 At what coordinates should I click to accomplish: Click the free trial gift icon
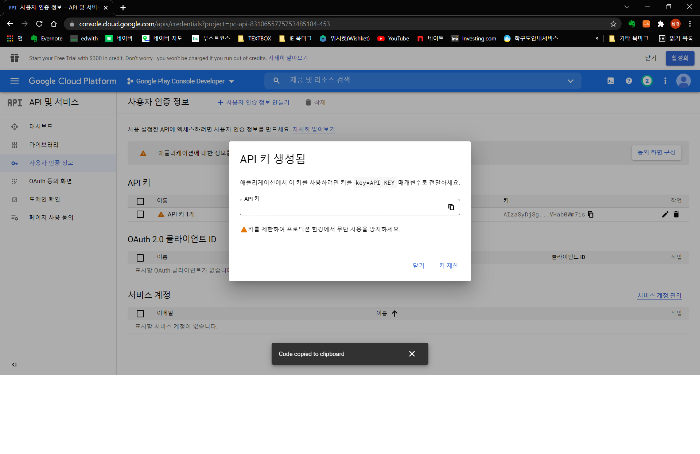pyautogui.click(x=15, y=58)
